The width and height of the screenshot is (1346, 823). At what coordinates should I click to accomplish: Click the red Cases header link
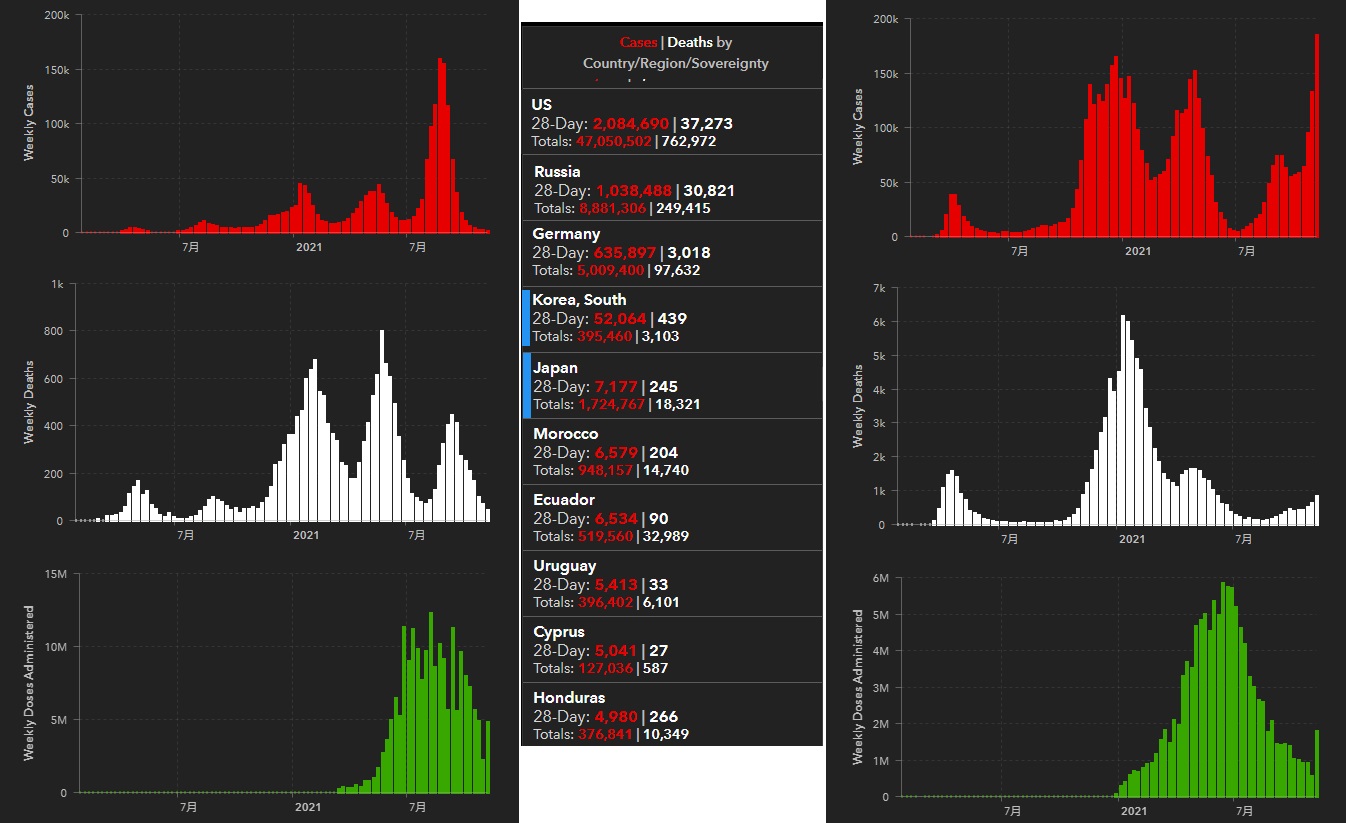click(638, 42)
